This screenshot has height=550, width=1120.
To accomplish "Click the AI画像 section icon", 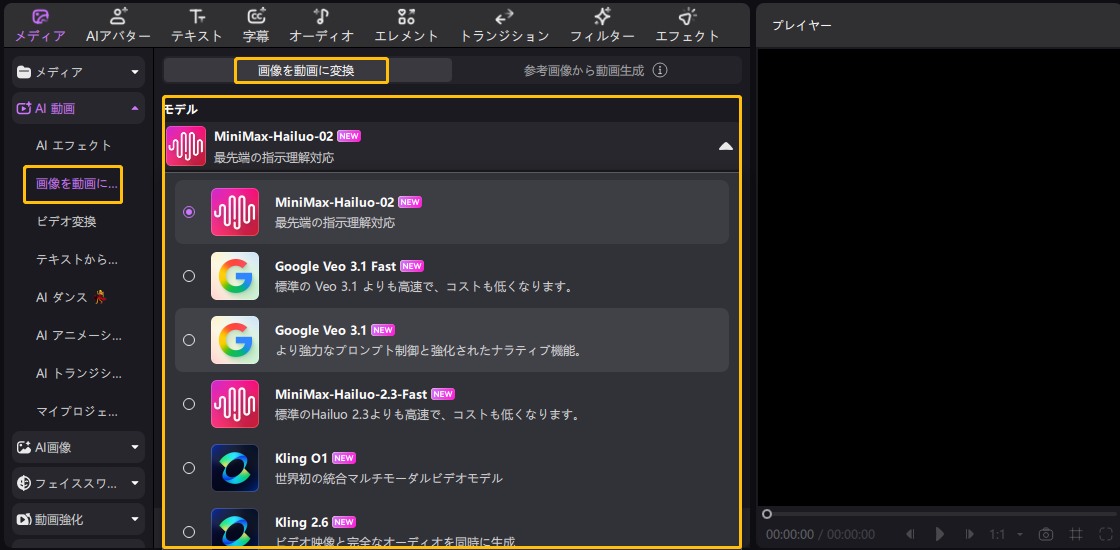I will coord(24,447).
